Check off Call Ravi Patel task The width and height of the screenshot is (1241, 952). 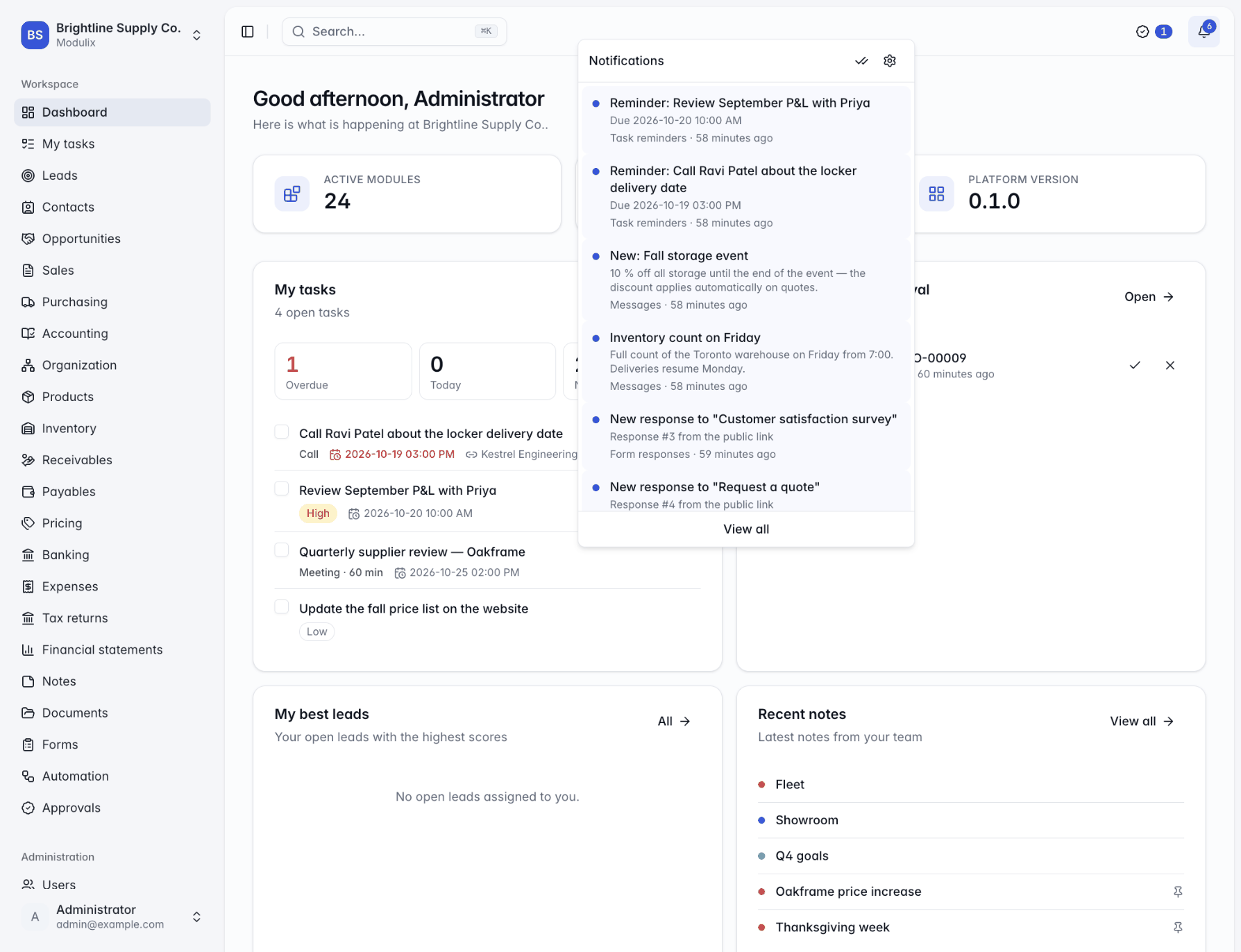tap(282, 432)
